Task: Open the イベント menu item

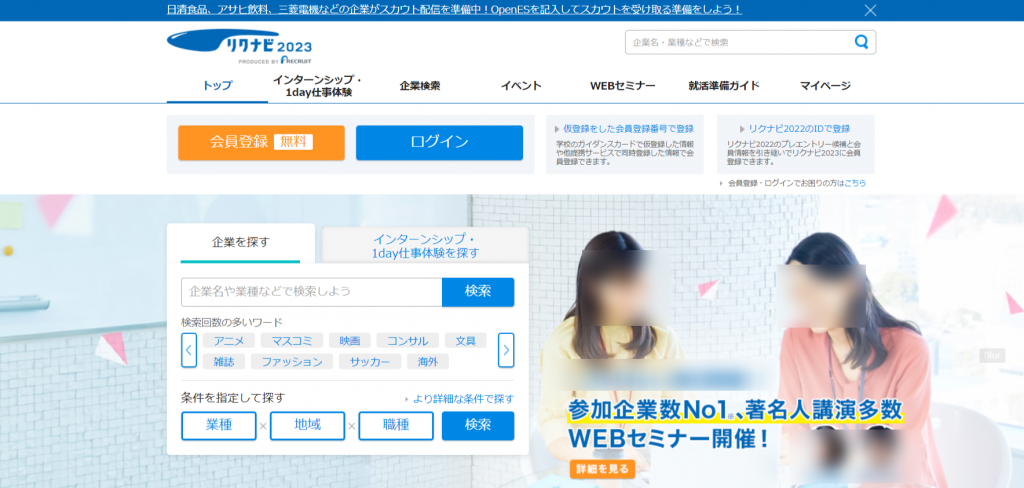Action: coord(521,86)
